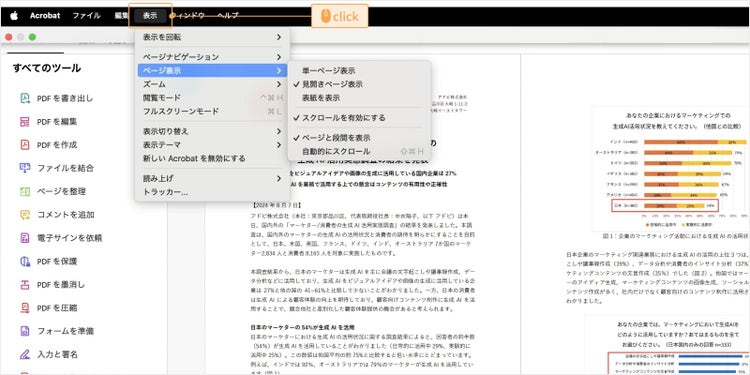Click the インド bar in the chart
The width and height of the screenshot is (750, 375).
695,142
